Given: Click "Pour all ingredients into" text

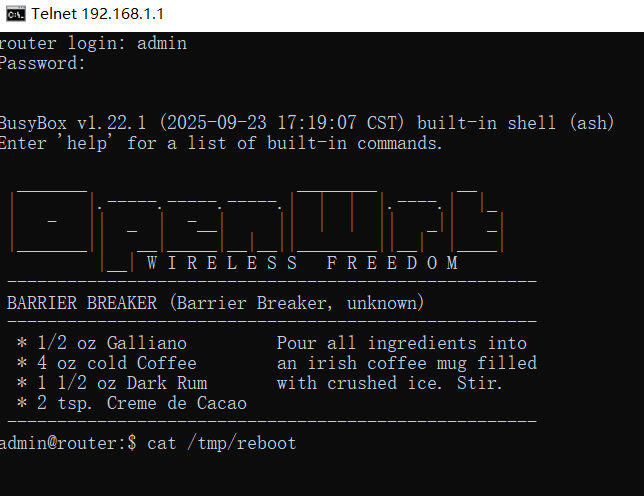Looking at the screenshot, I should (401, 343).
